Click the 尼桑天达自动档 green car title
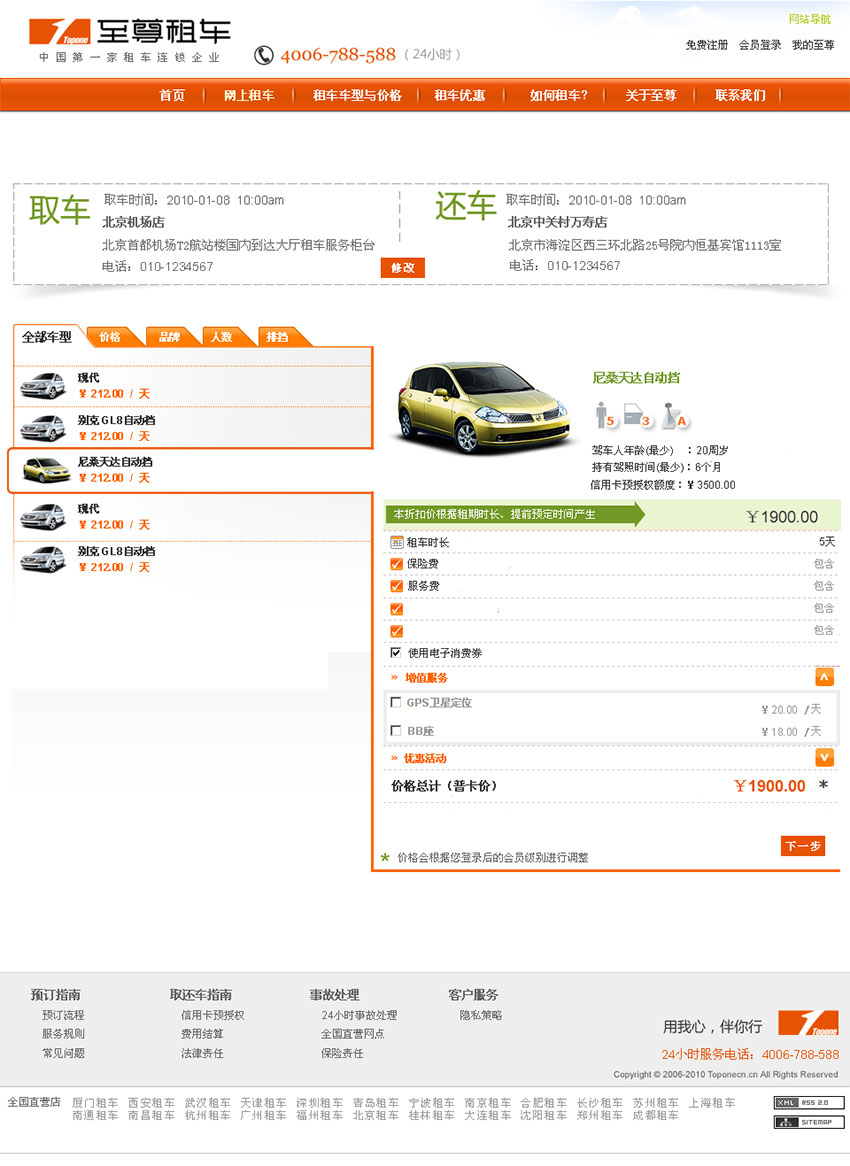 point(636,378)
